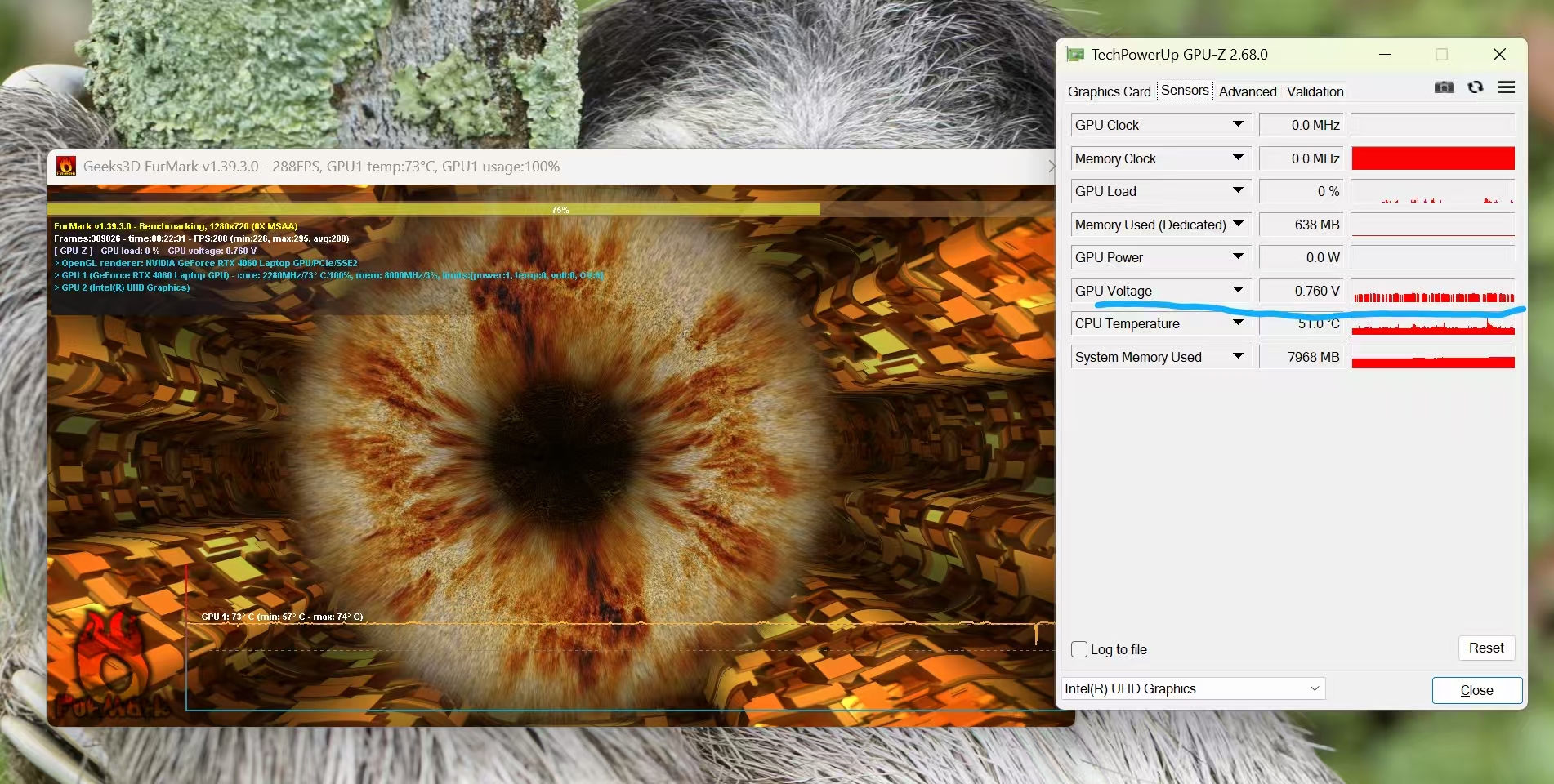
Task: Open the CPU Temperature sensor dropdown
Action: click(1239, 323)
